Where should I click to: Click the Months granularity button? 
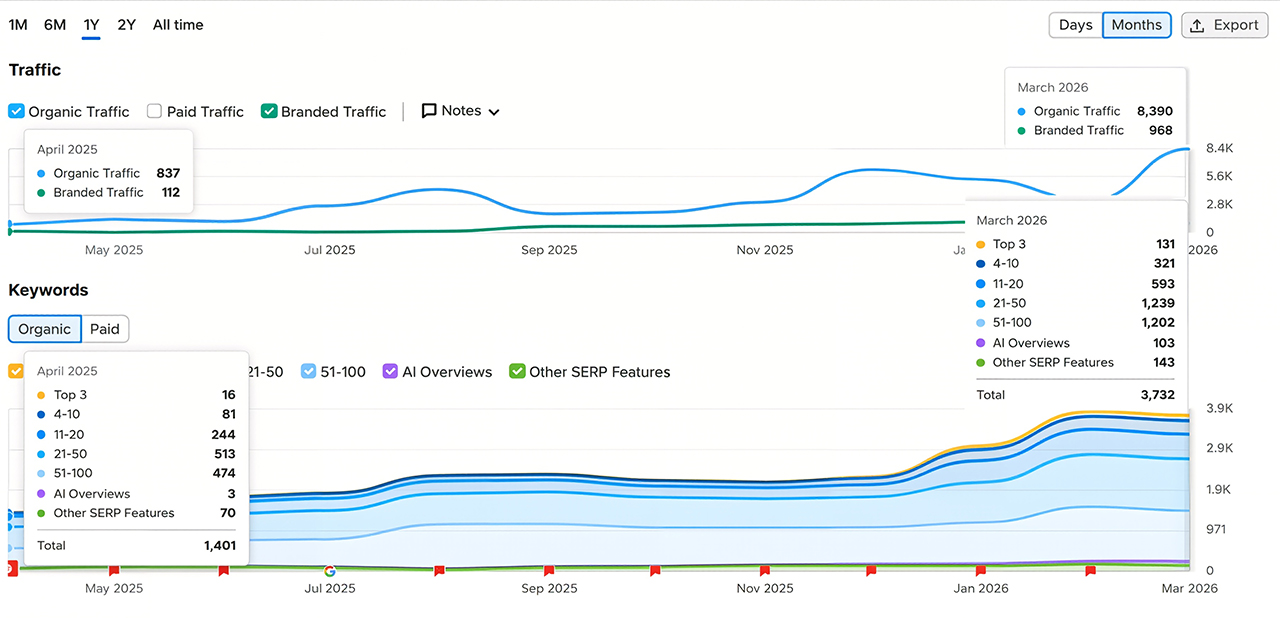point(1136,26)
